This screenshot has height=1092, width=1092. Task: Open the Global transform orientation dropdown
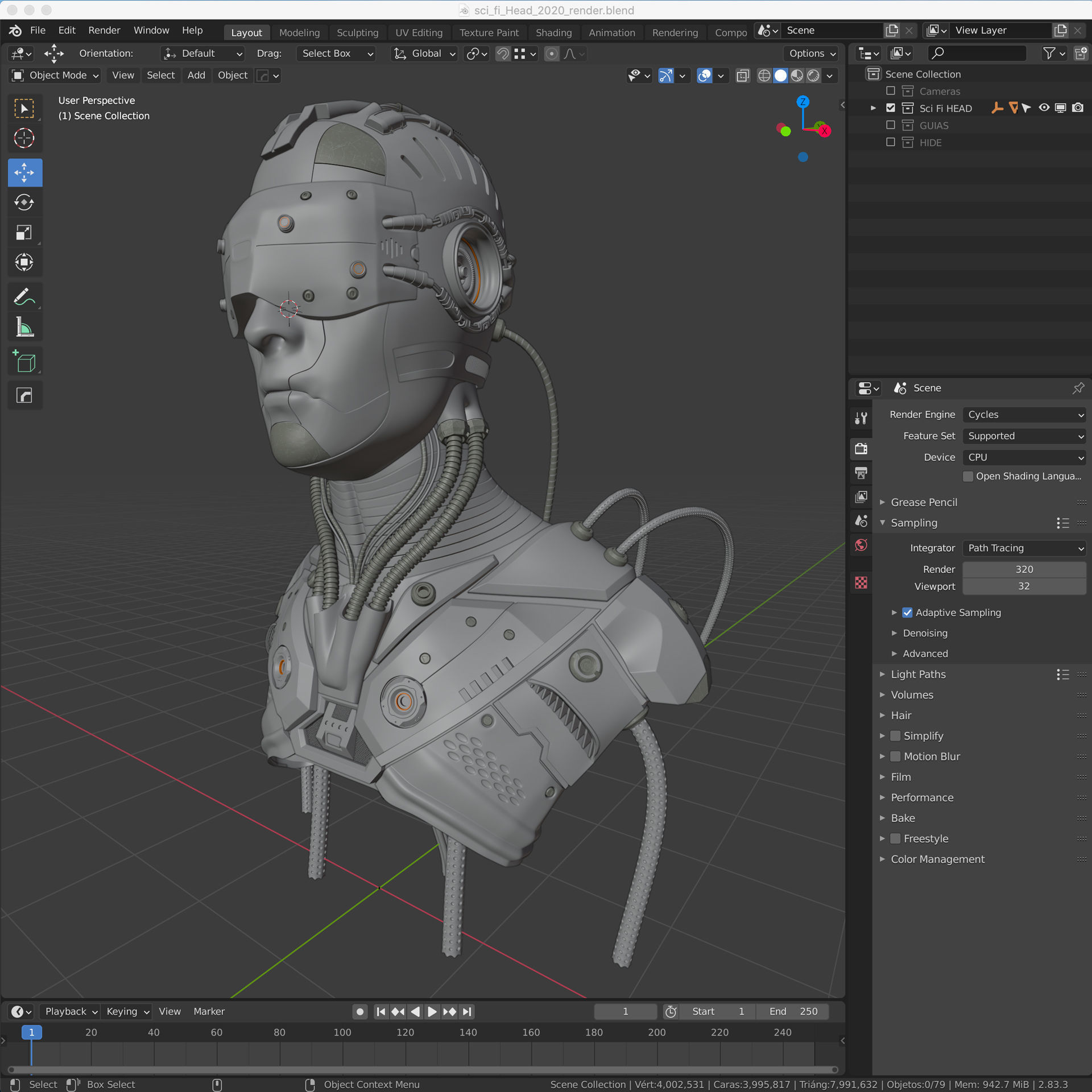coord(425,53)
